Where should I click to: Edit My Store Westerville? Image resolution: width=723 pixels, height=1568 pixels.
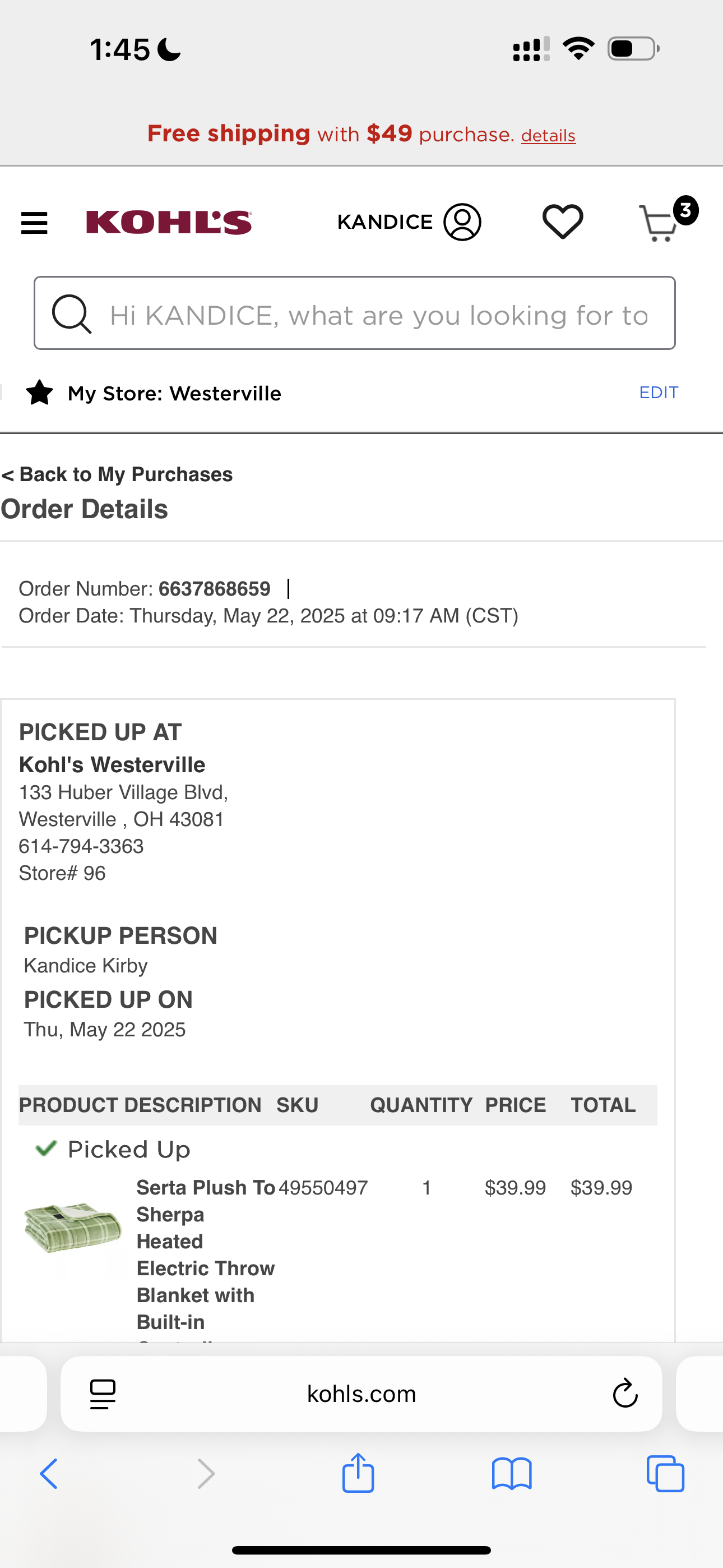(659, 393)
